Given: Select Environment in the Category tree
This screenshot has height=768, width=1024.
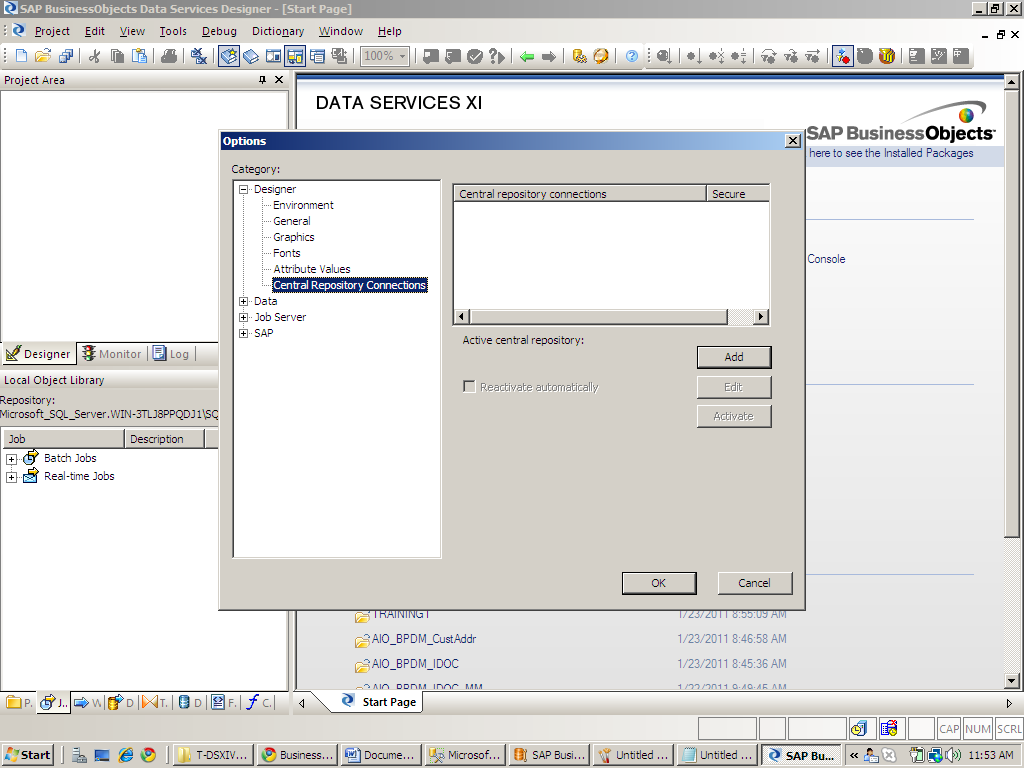Looking at the screenshot, I should [303, 205].
